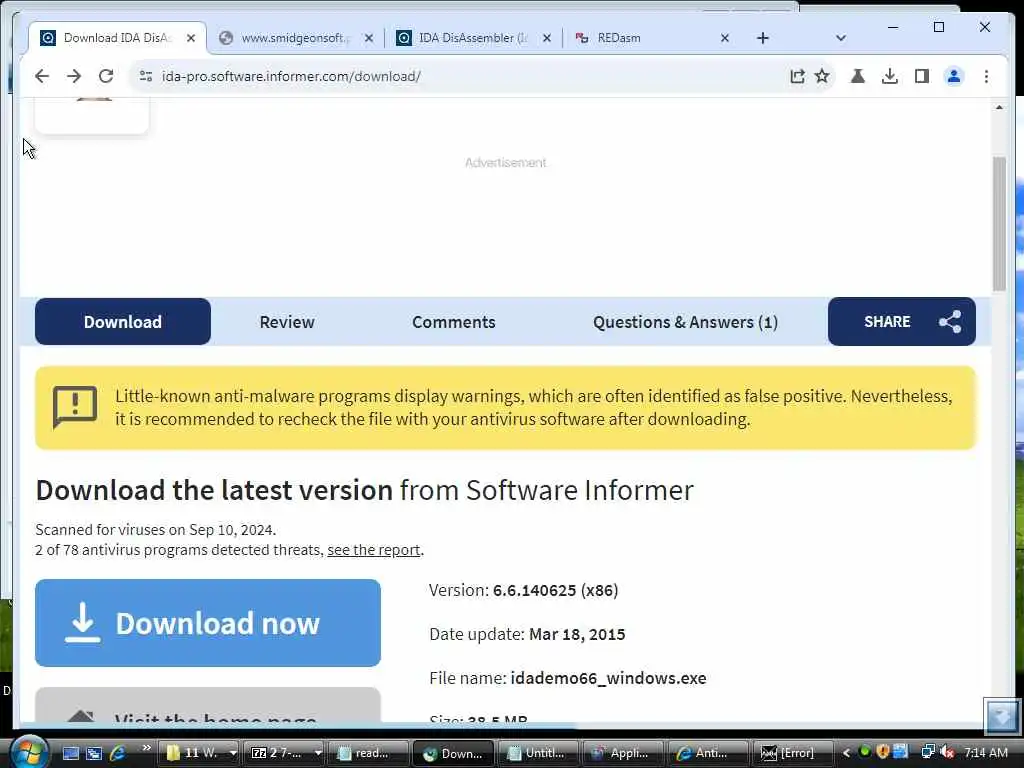The height and width of the screenshot is (768, 1024).
Task: Click the date update Mar 18, 2015
Action: point(577,634)
